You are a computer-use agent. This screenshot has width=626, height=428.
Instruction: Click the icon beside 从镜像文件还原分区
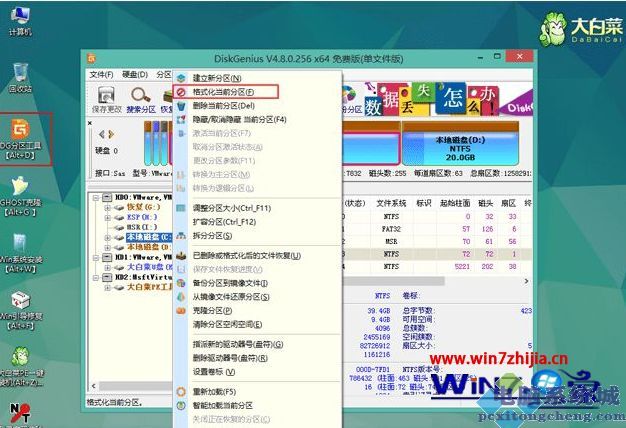tap(181, 297)
